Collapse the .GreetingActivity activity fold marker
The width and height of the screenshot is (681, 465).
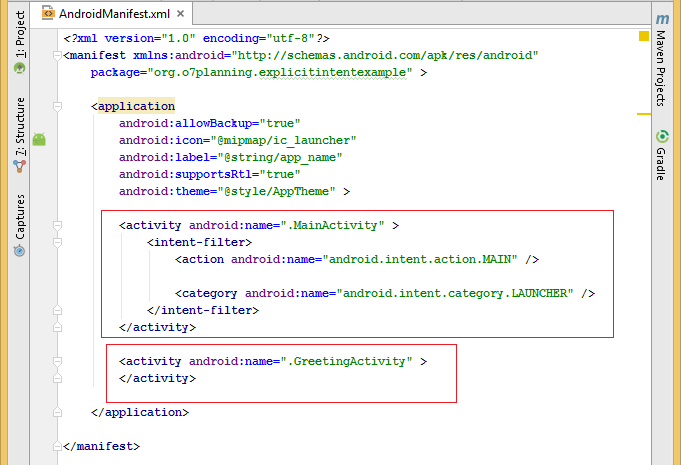click(57, 361)
